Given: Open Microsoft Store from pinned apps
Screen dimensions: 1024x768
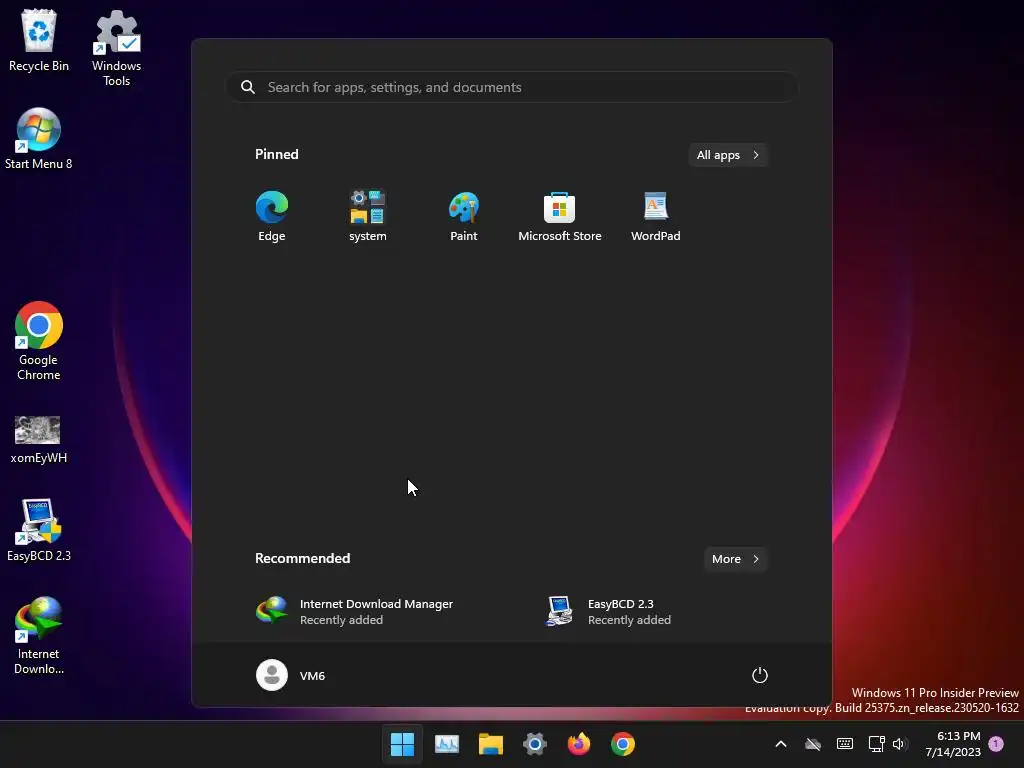Looking at the screenshot, I should click(x=560, y=217).
